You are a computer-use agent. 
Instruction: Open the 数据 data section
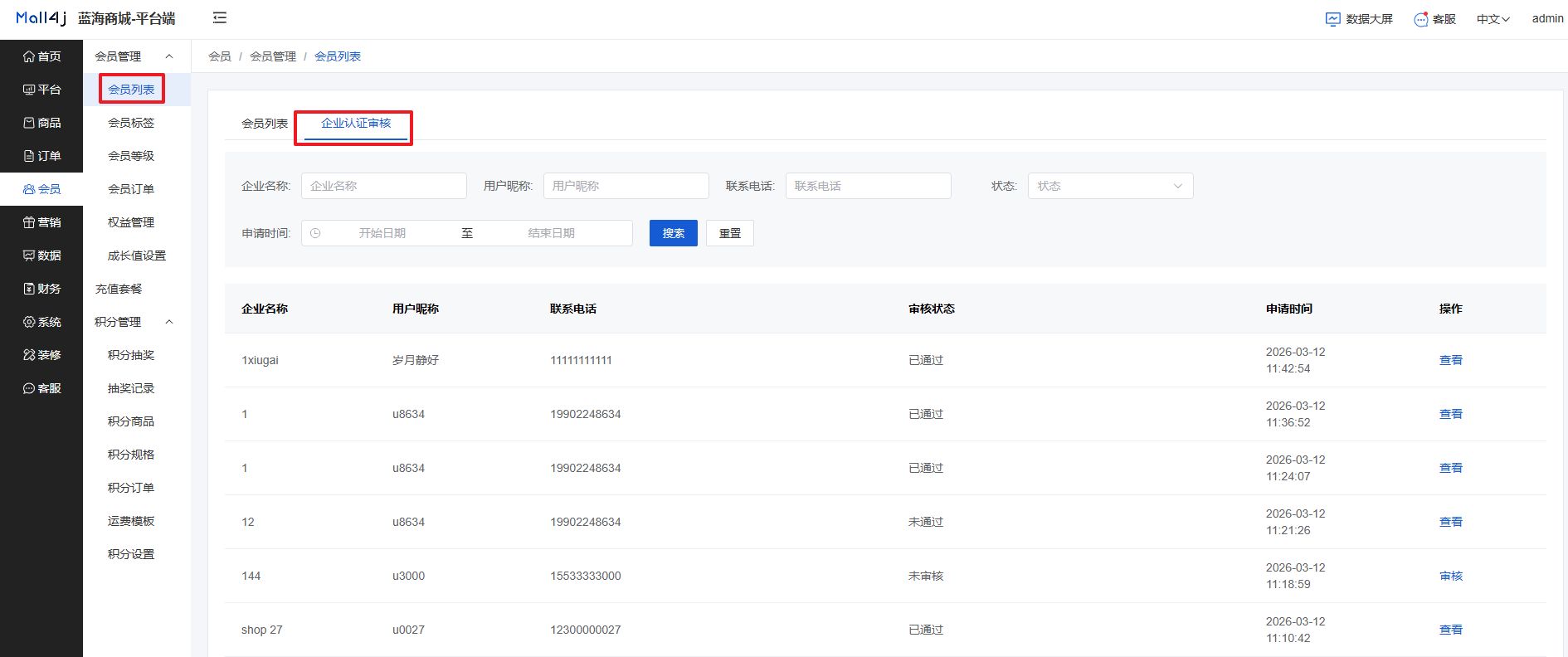coord(41,255)
